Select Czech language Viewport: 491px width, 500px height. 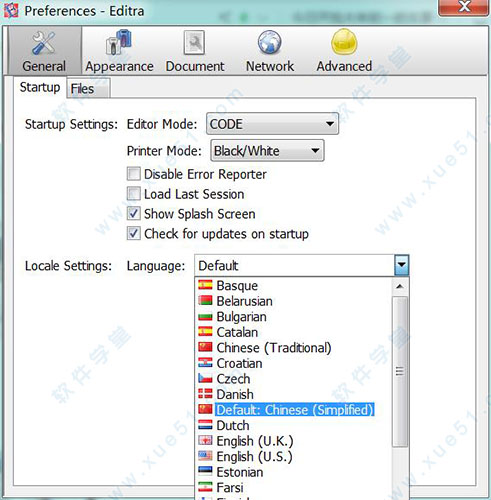pyautogui.click(x=233, y=379)
